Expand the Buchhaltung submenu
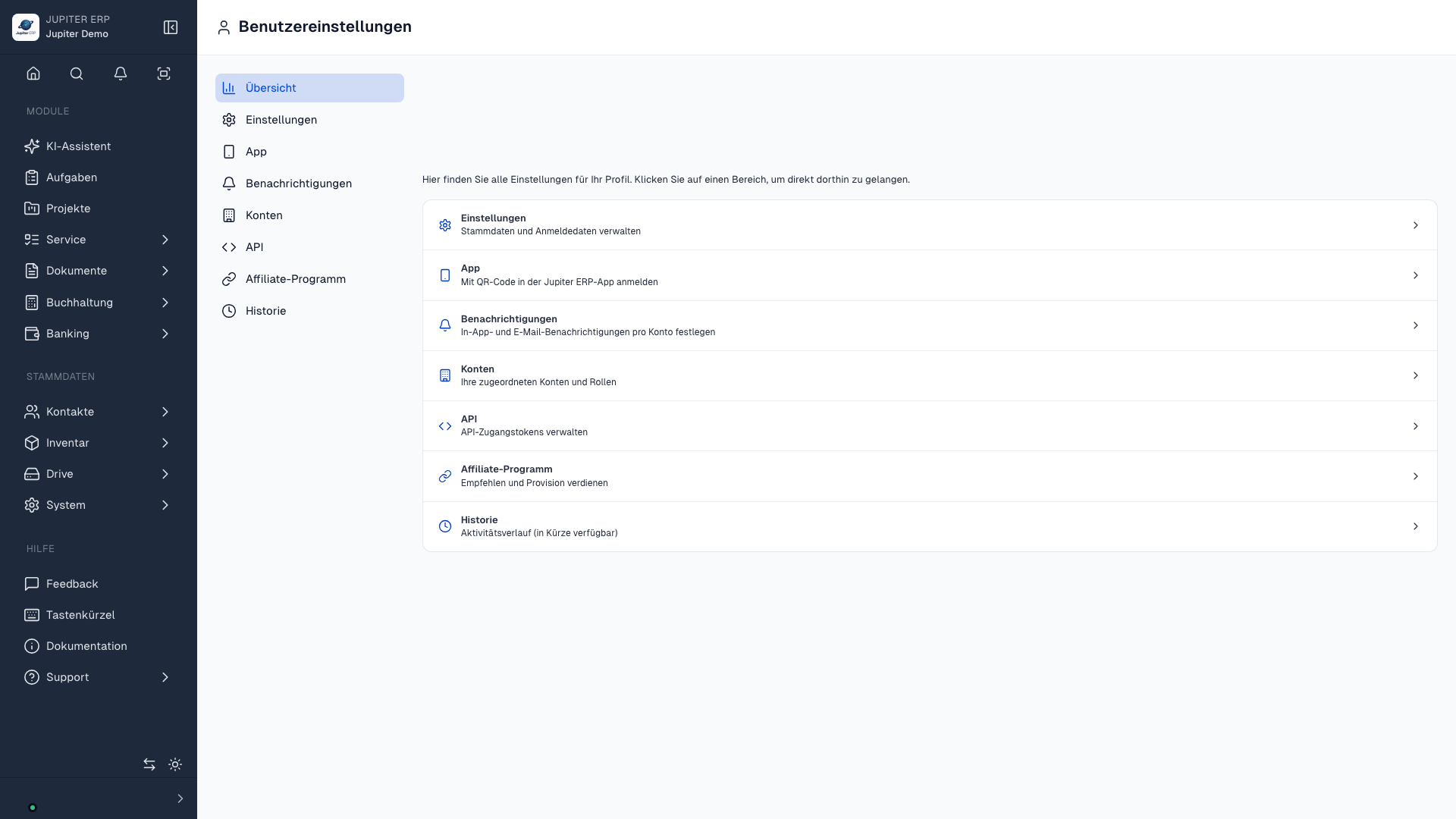 click(x=99, y=303)
